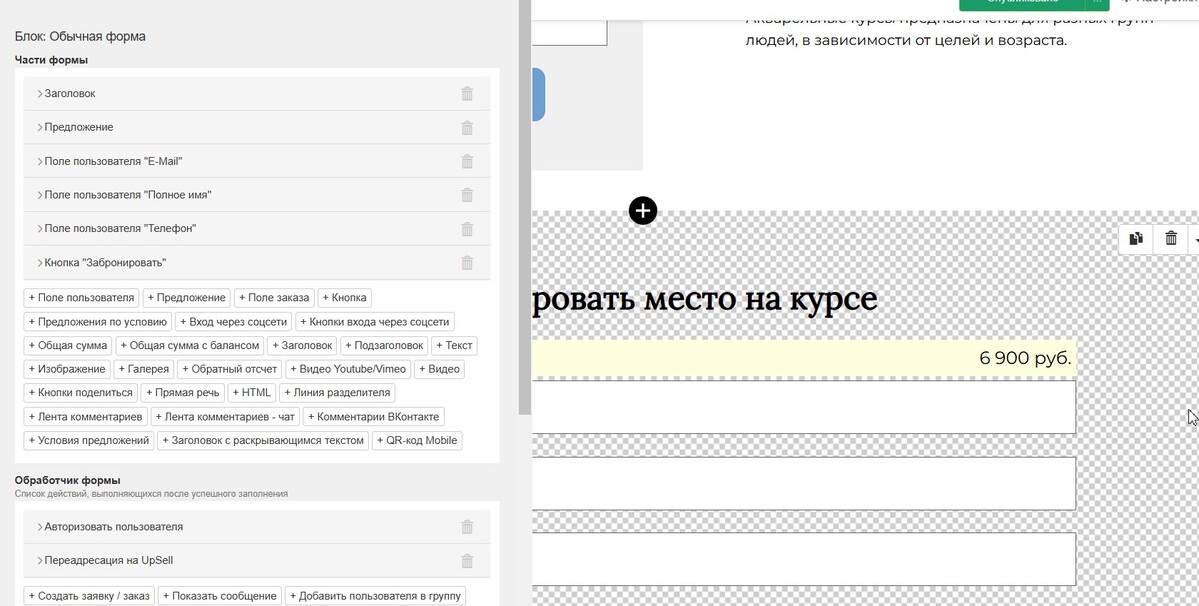Add a "Поле пользователя" form part

81,298
